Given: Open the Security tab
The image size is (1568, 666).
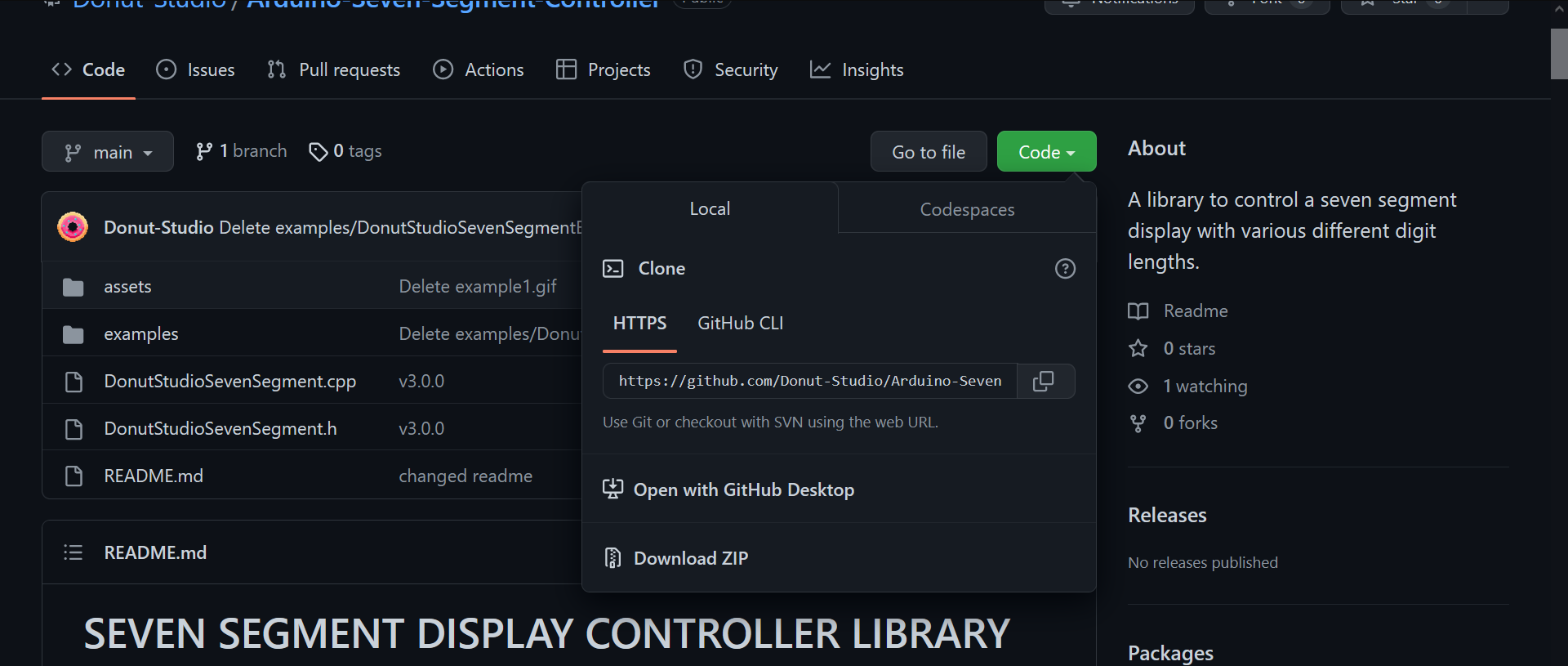Looking at the screenshot, I should [730, 70].
